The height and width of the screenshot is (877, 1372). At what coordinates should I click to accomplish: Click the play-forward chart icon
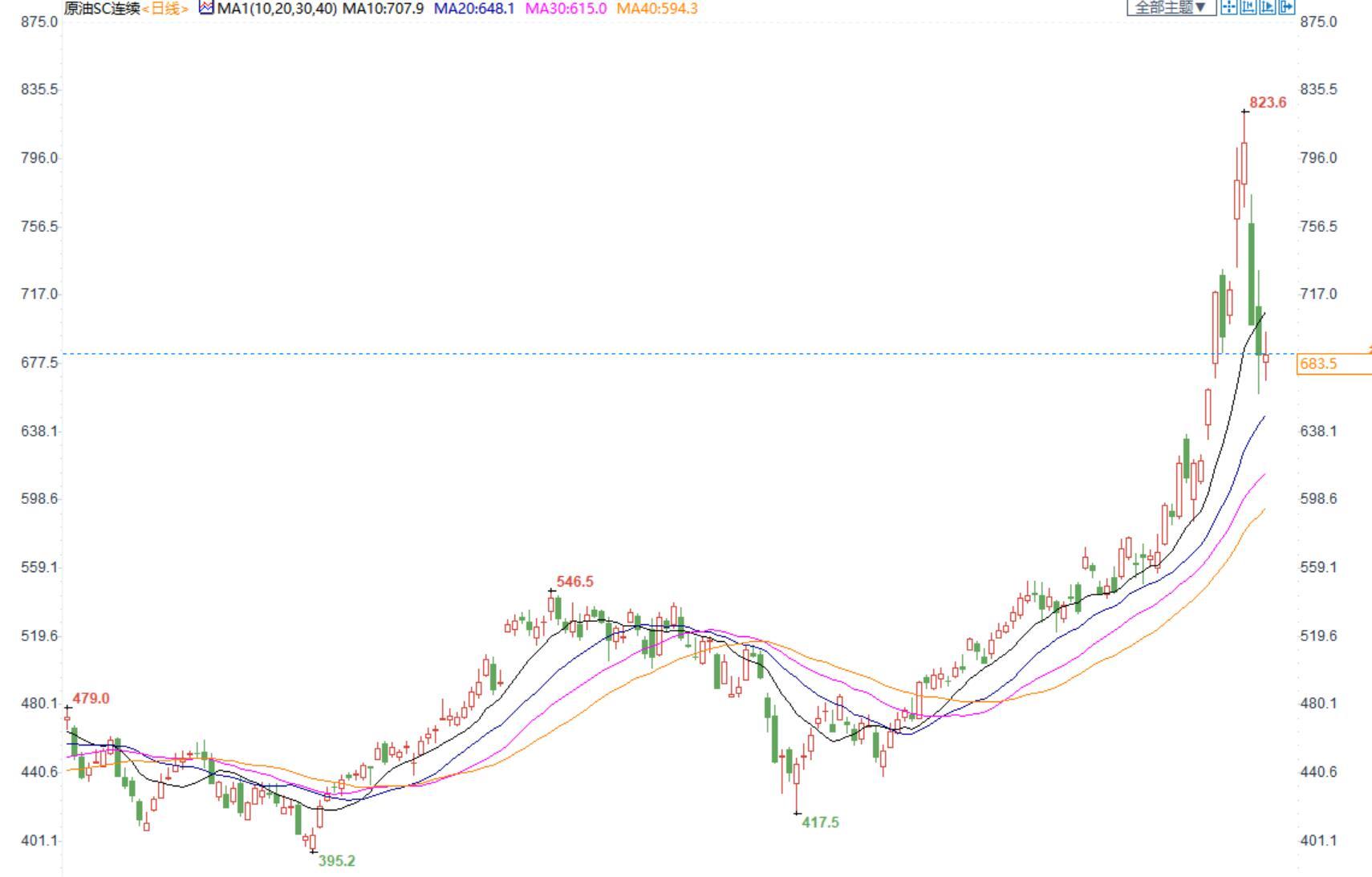coord(1267,7)
